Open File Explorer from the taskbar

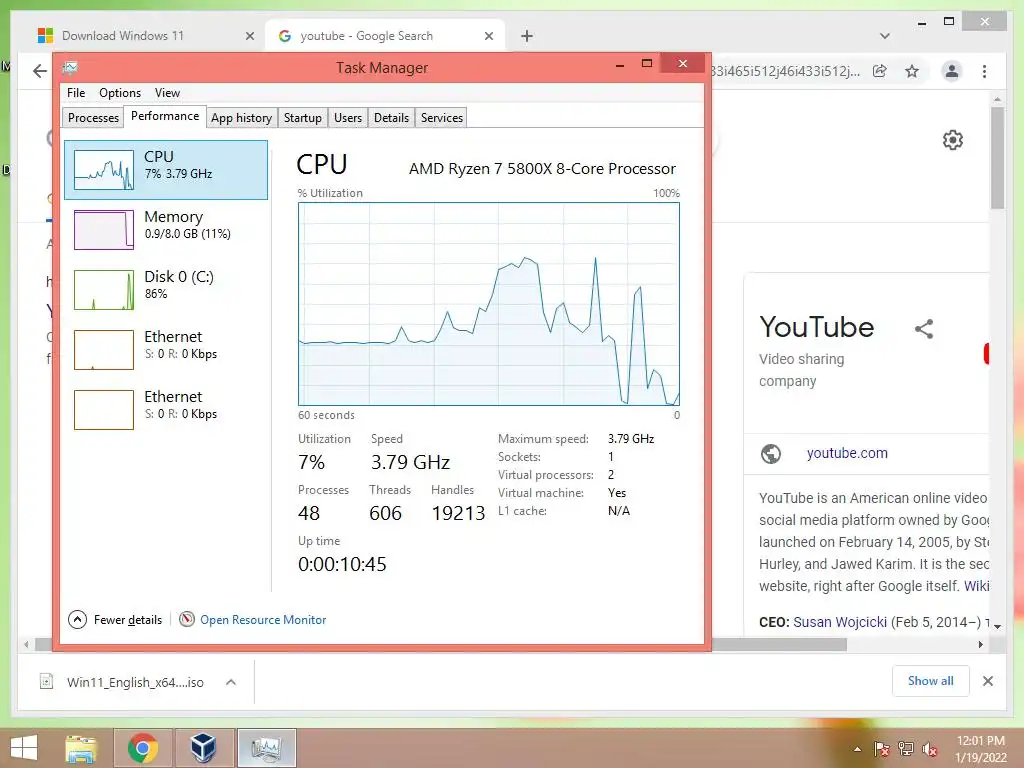pos(81,748)
